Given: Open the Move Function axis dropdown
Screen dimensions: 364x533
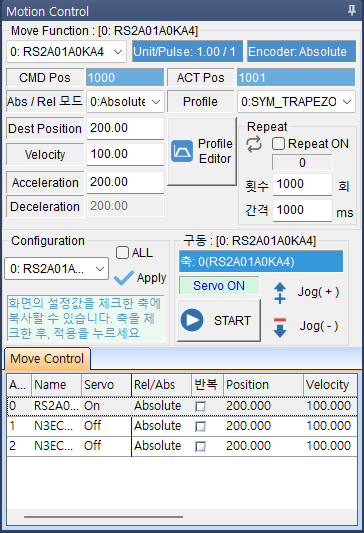Looking at the screenshot, I should [66, 52].
